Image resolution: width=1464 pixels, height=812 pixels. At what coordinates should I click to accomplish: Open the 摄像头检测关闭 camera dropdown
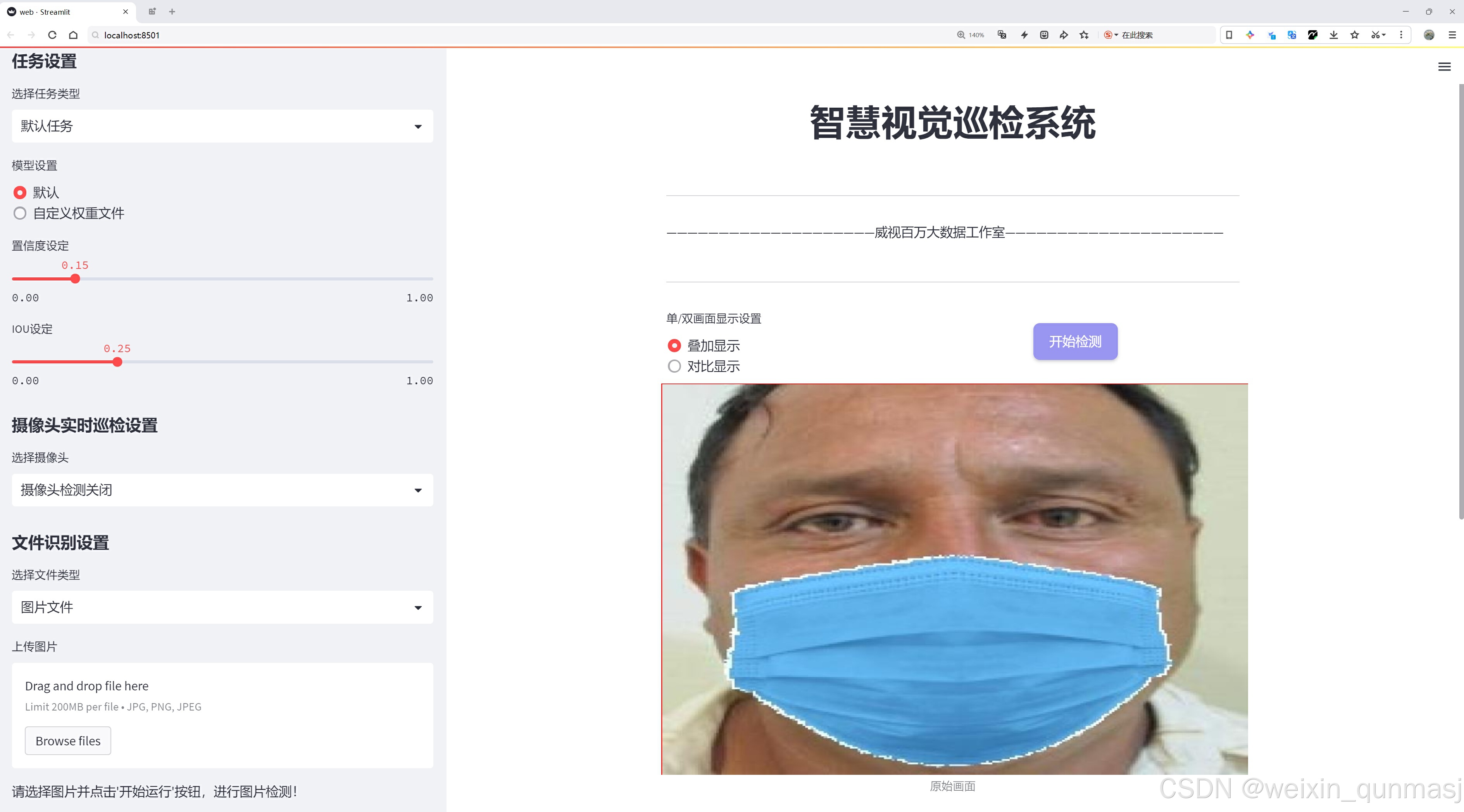click(222, 490)
